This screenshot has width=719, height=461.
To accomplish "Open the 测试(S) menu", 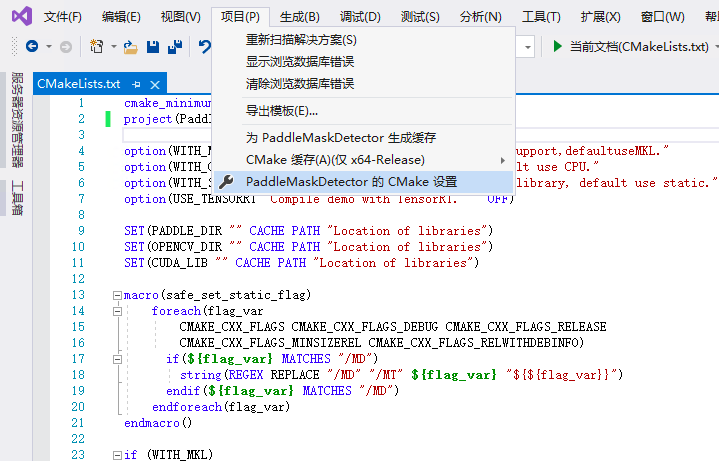I will pyautogui.click(x=420, y=17).
